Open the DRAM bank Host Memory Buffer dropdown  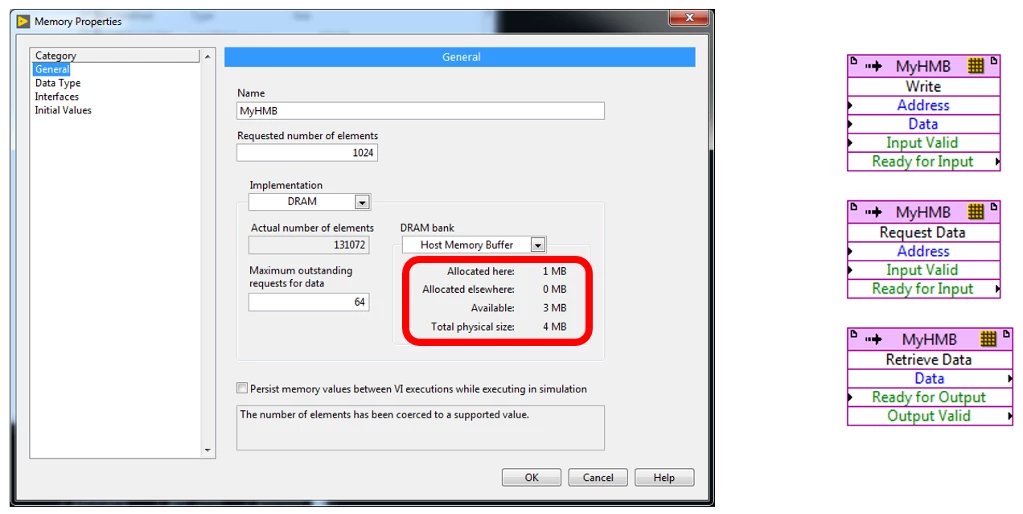[x=538, y=245]
